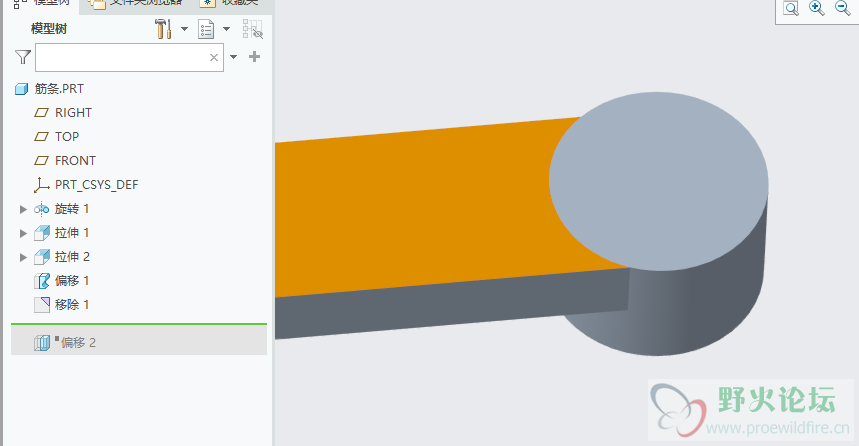
Task: Click the 拉伸 2 extrude icon
Action: pyautogui.click(x=42, y=256)
